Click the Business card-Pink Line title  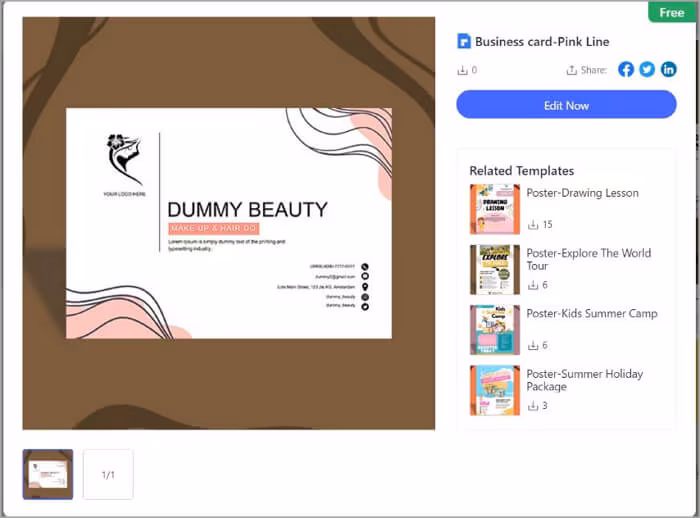pos(542,42)
